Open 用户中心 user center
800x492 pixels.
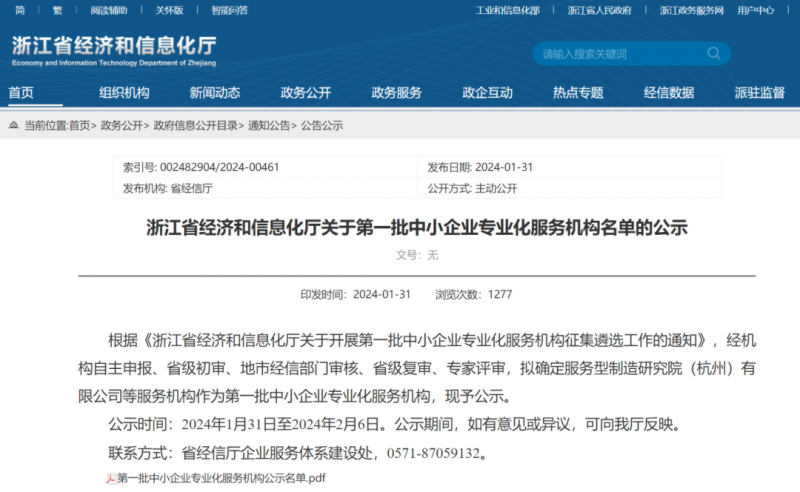click(x=756, y=10)
